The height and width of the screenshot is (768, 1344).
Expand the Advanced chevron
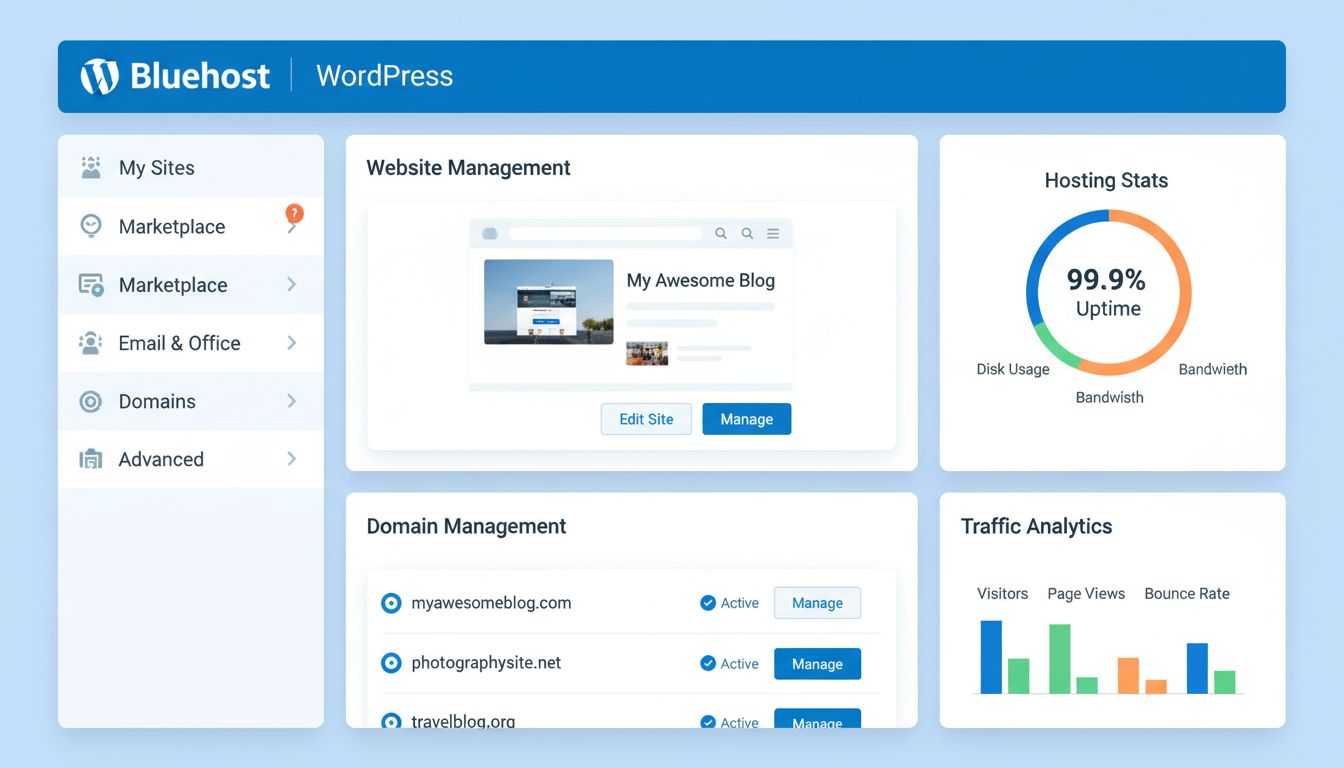[292, 459]
